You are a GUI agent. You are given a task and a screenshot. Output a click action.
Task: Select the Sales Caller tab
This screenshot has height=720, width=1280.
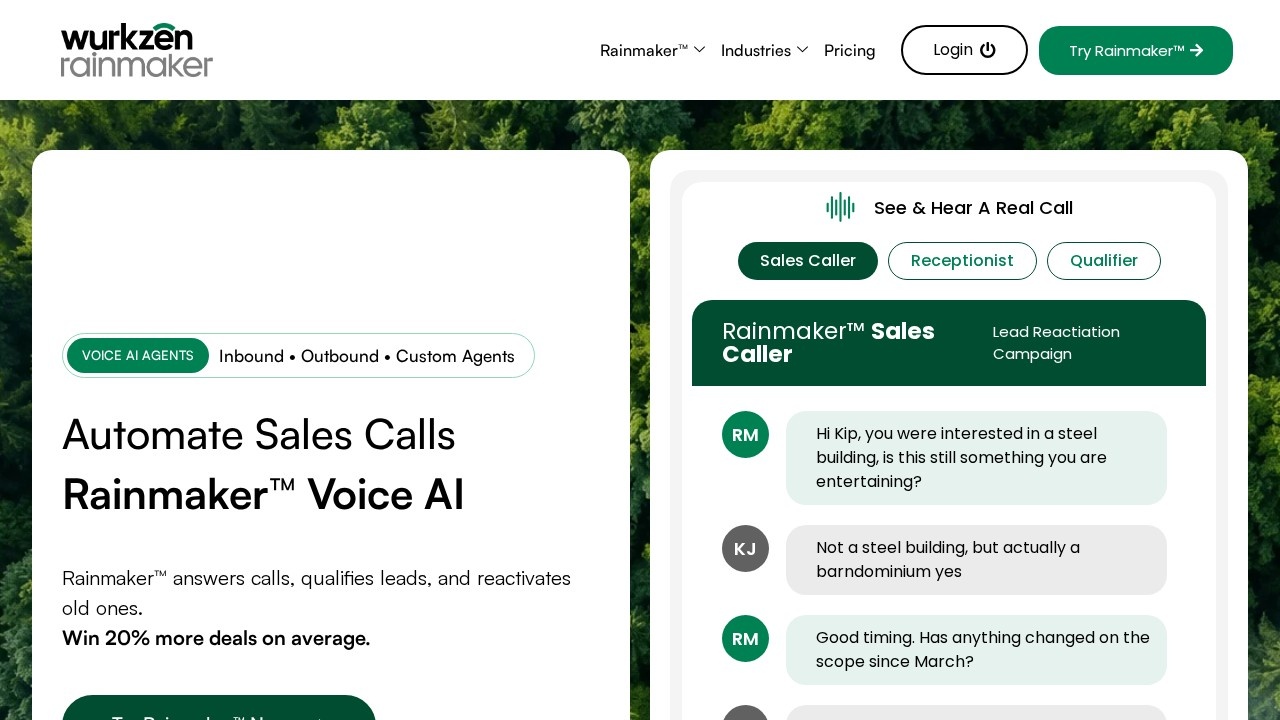coord(808,261)
